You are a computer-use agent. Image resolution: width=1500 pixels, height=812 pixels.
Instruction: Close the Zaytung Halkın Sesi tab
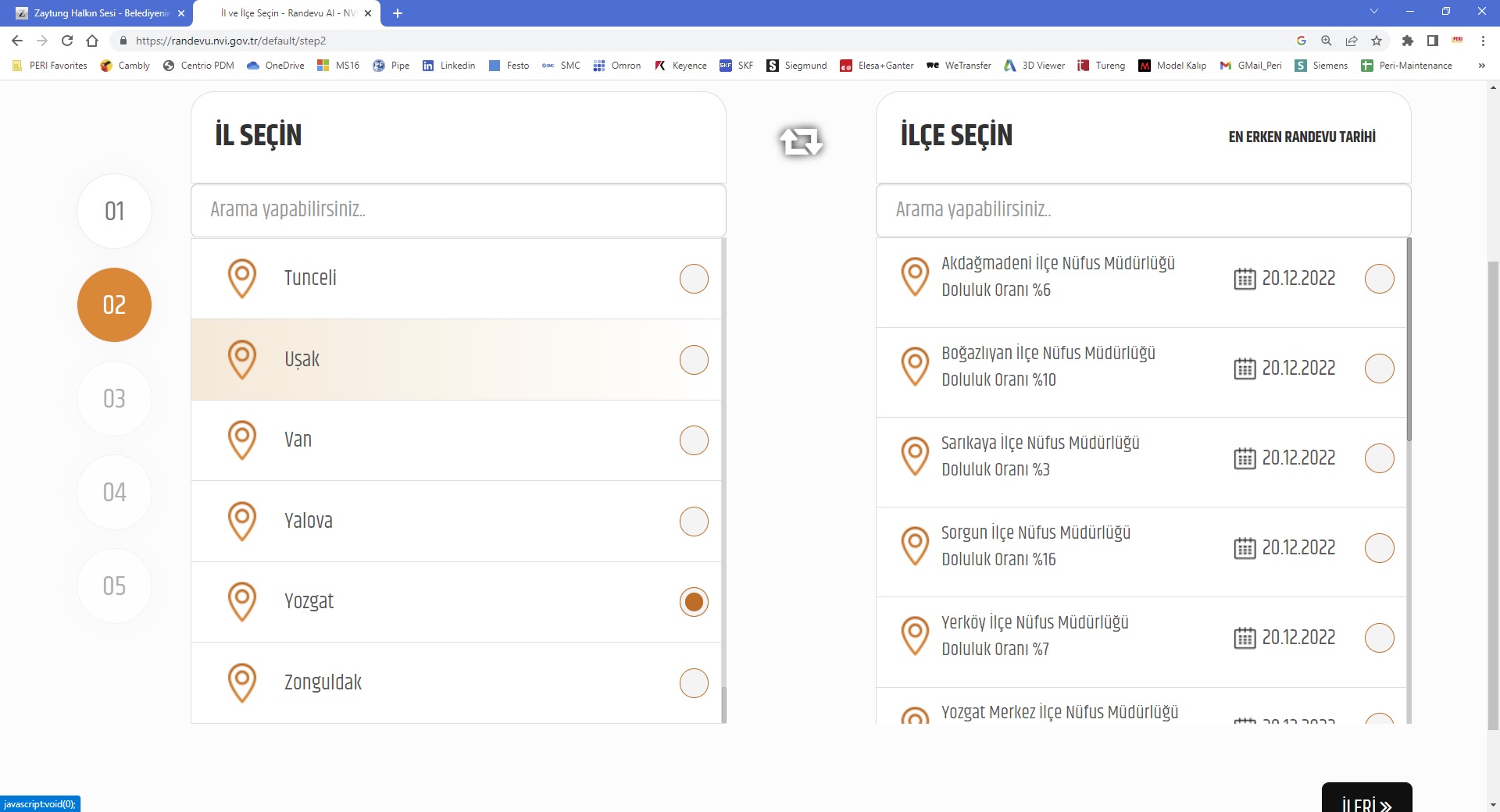pyautogui.click(x=181, y=13)
